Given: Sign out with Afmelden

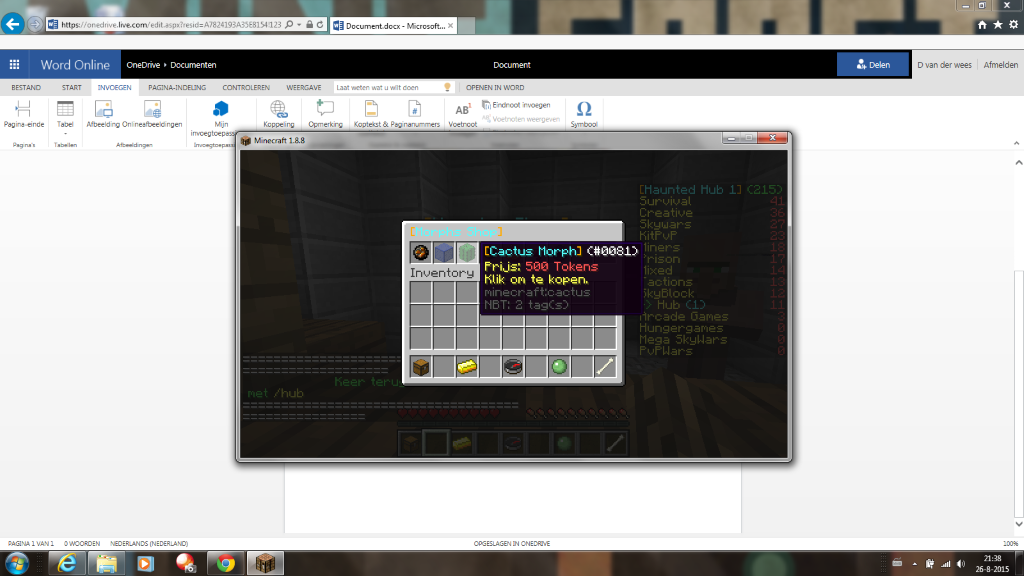Looking at the screenshot, I should click(1000, 65).
